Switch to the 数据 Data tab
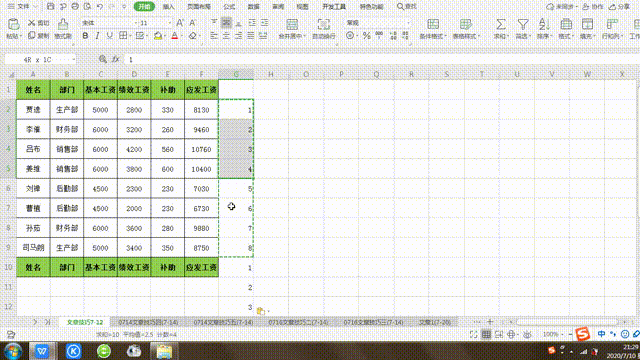The height and width of the screenshot is (360, 640). pos(253,7)
